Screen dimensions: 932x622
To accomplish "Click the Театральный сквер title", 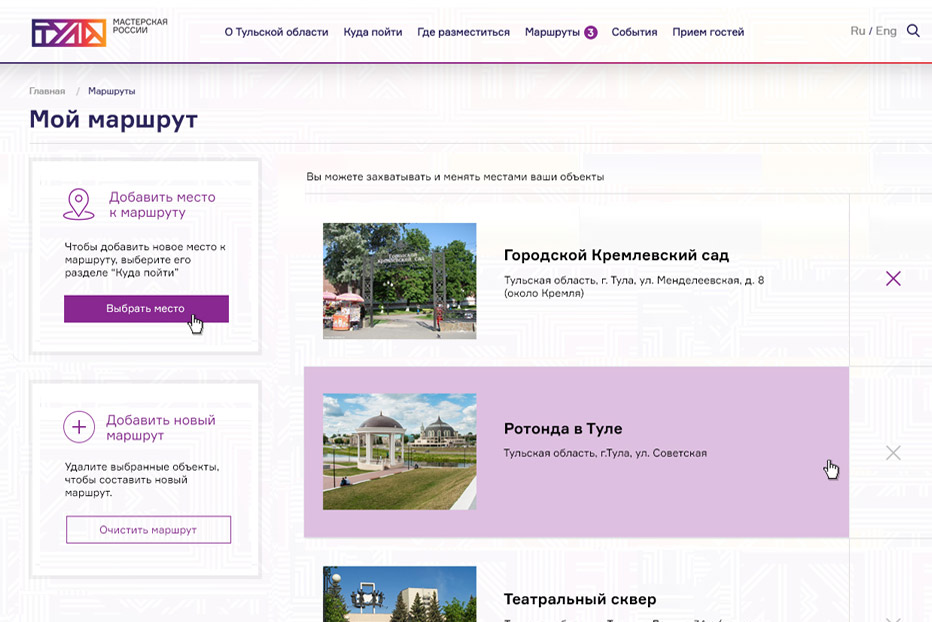I will tap(580, 599).
